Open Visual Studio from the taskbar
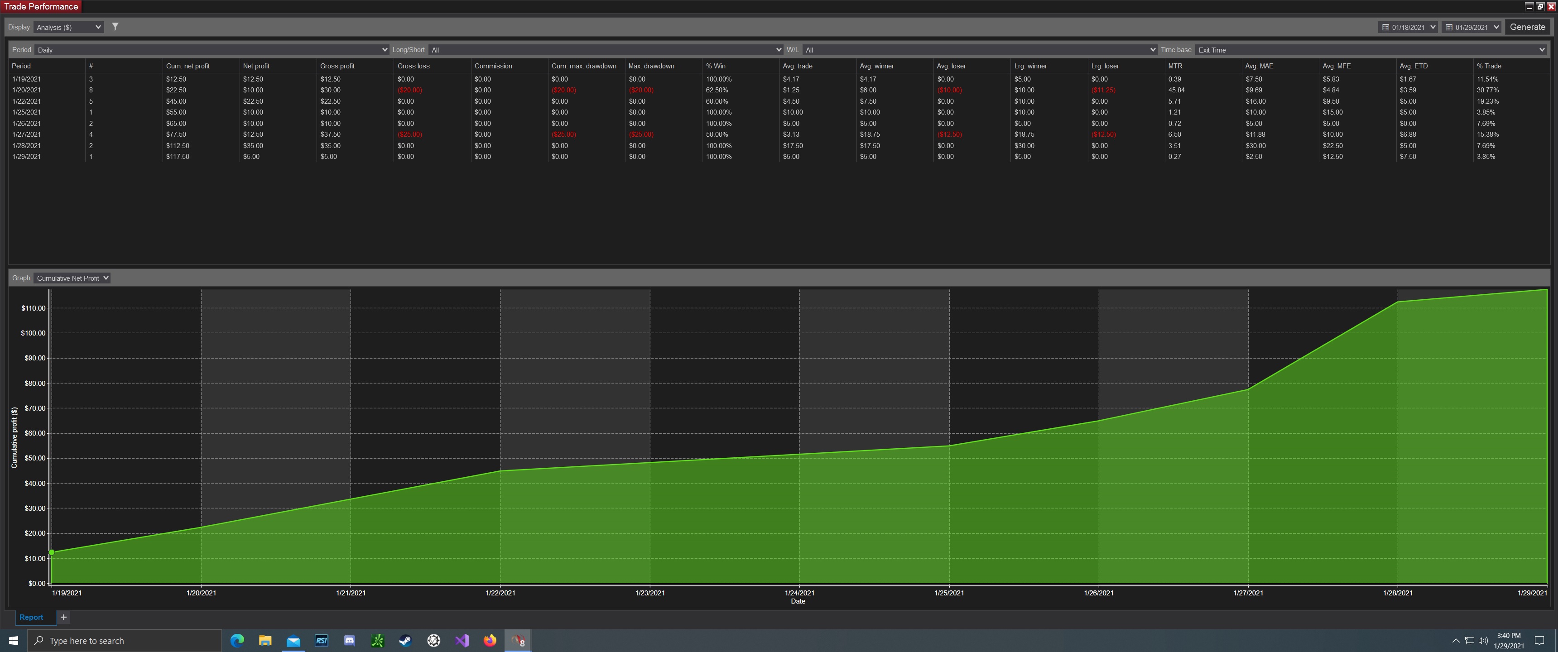The width and height of the screenshot is (1568, 652). (x=462, y=640)
